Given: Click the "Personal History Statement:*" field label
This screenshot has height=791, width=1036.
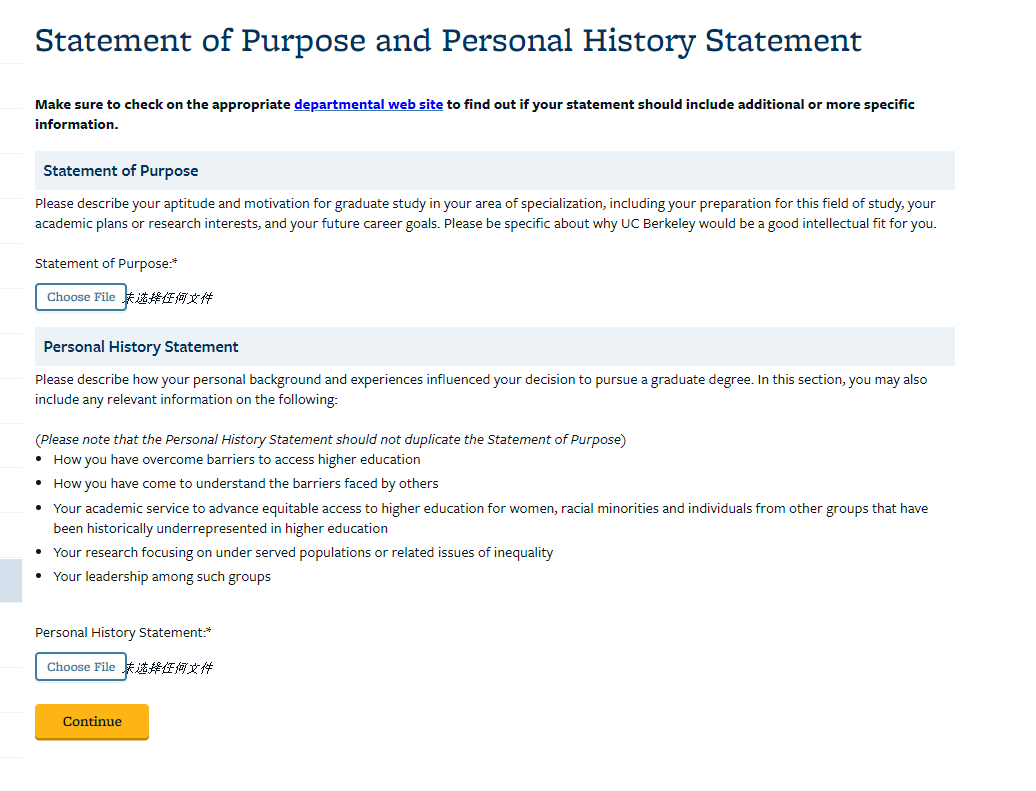Looking at the screenshot, I should [x=123, y=632].
